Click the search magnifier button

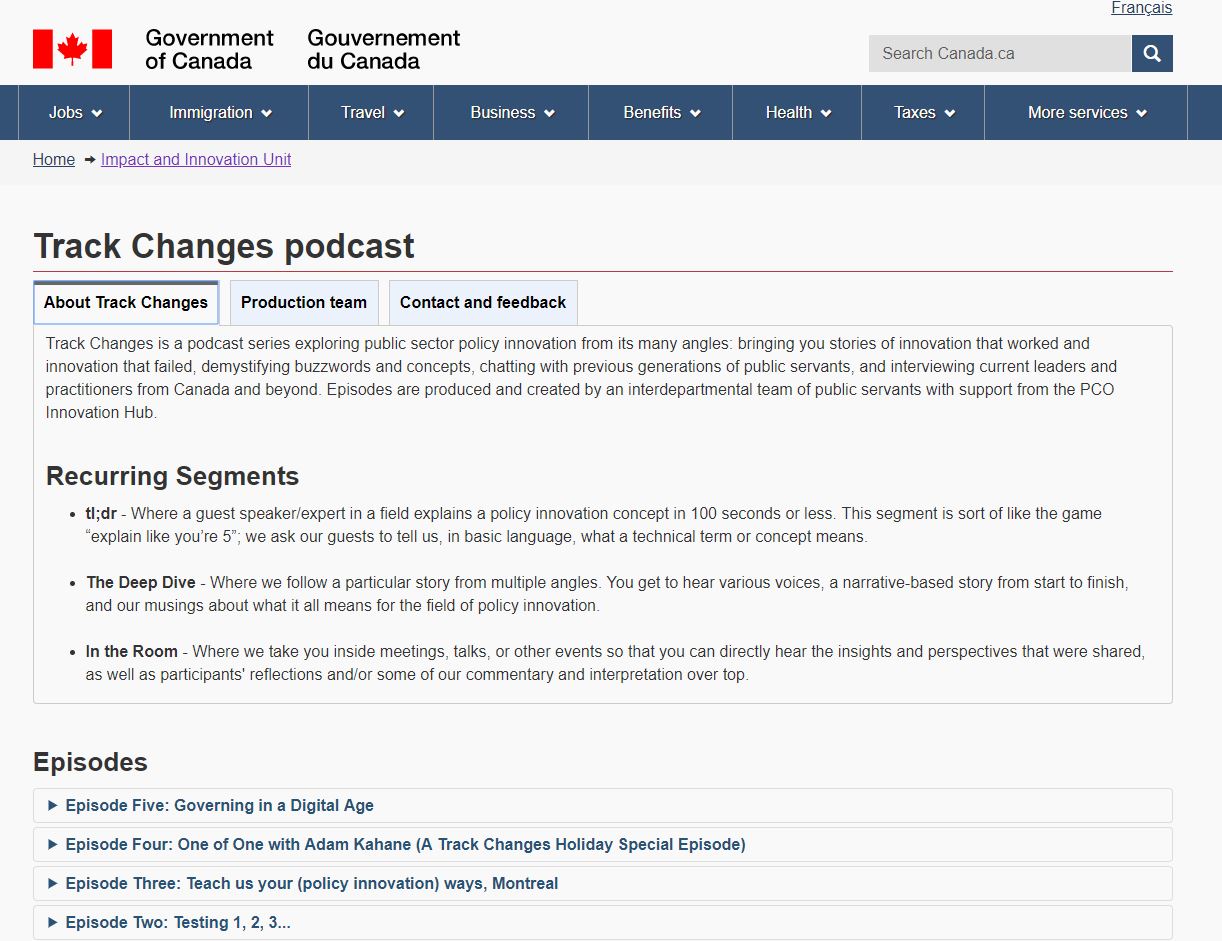coord(1152,54)
